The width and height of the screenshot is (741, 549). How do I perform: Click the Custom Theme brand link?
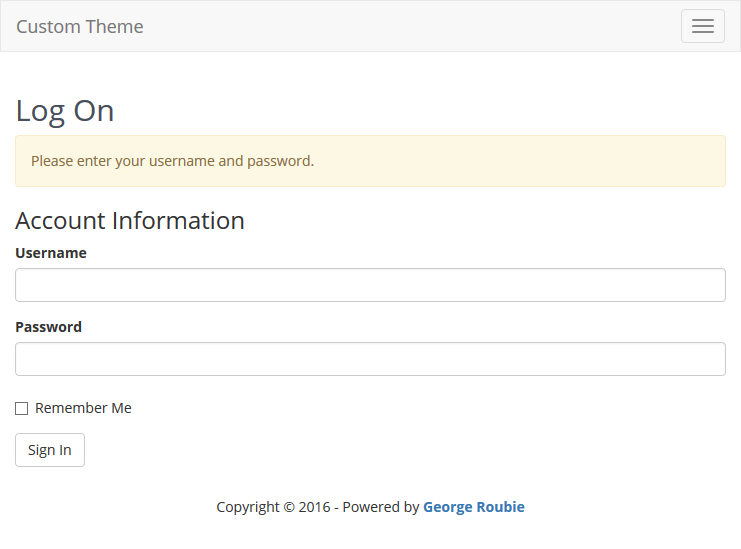pyautogui.click(x=80, y=26)
